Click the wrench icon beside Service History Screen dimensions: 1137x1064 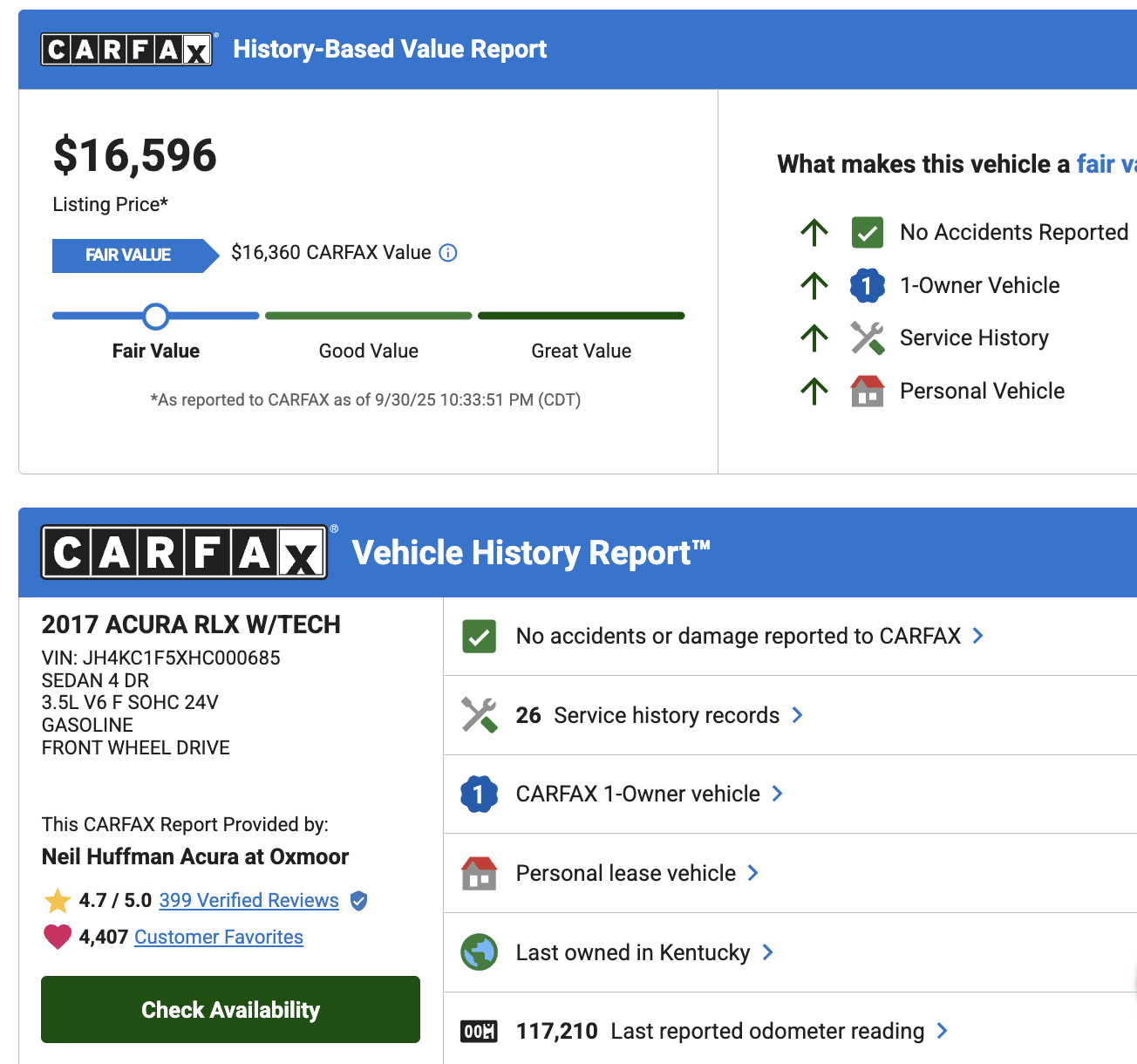(x=868, y=338)
